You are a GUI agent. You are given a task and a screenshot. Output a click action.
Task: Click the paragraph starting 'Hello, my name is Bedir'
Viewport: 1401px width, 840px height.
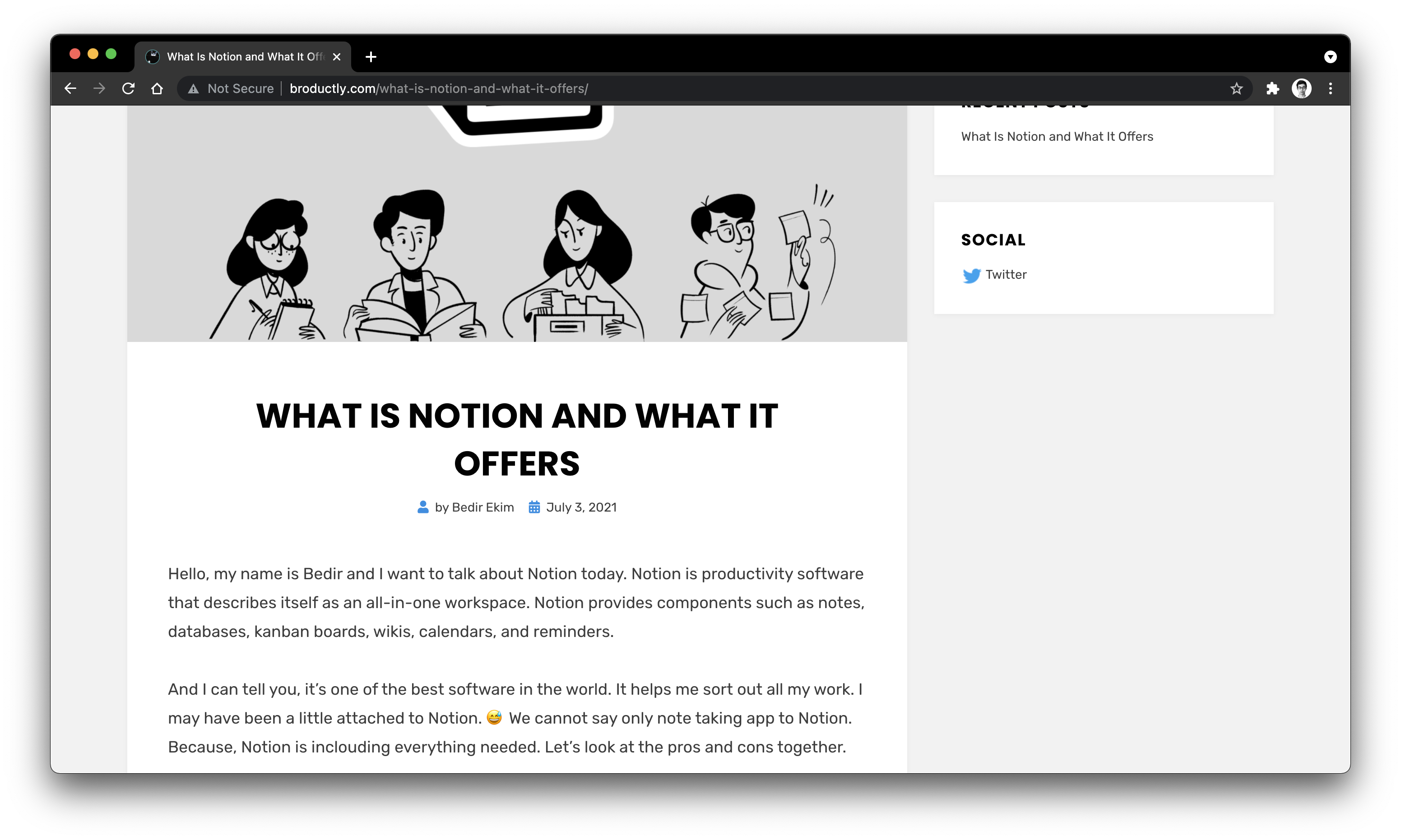(x=516, y=602)
